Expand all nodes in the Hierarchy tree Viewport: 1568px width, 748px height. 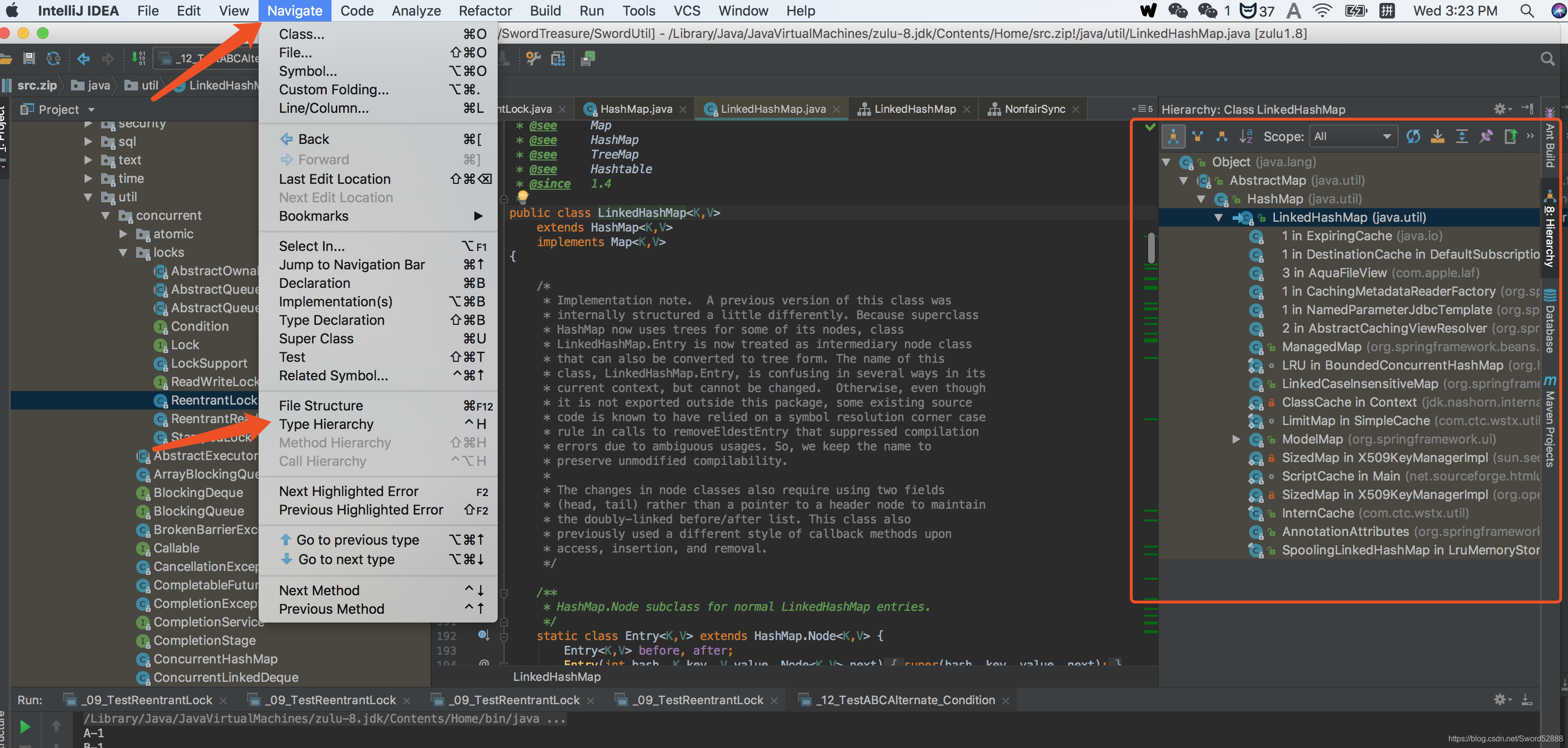(x=1462, y=137)
